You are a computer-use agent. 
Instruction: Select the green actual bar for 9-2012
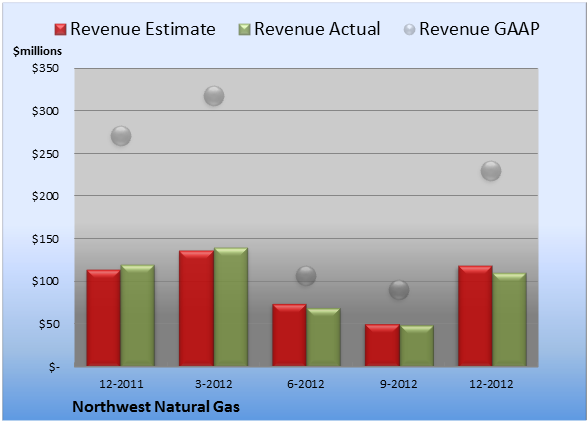coord(416,346)
